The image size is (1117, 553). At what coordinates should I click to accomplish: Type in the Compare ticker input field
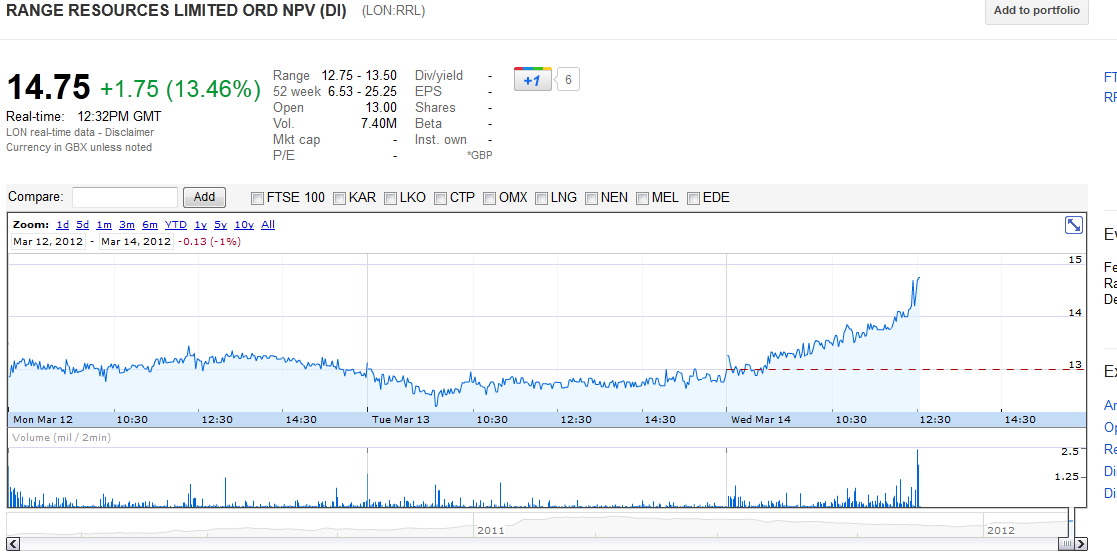point(125,197)
